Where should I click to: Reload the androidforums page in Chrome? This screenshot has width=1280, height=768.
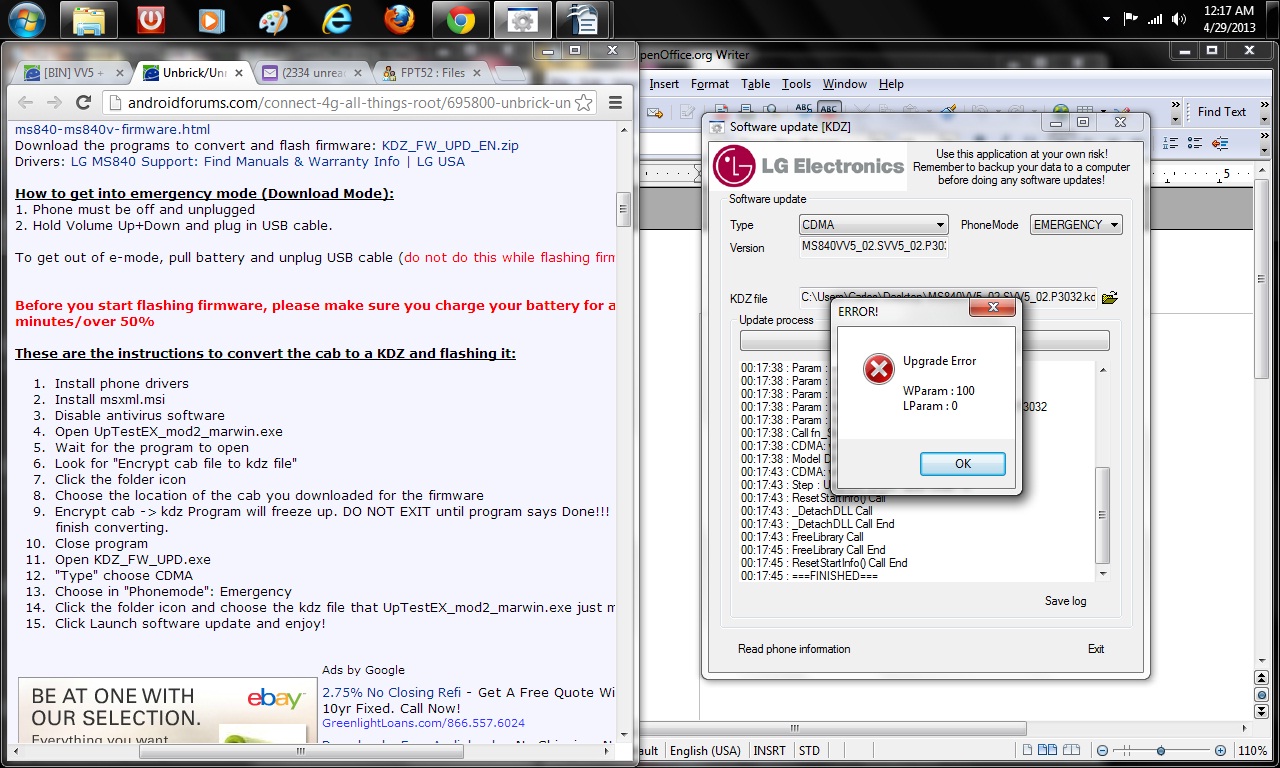click(84, 102)
